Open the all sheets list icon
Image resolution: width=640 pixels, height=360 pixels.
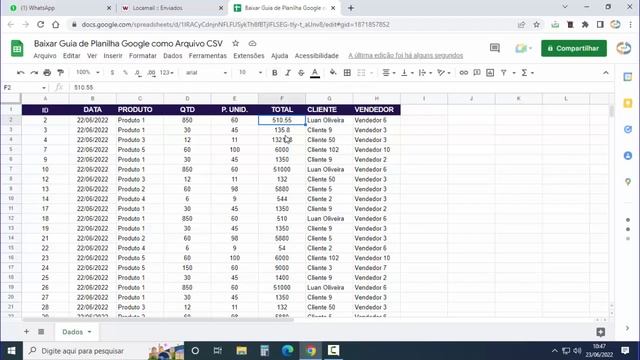[41, 331]
